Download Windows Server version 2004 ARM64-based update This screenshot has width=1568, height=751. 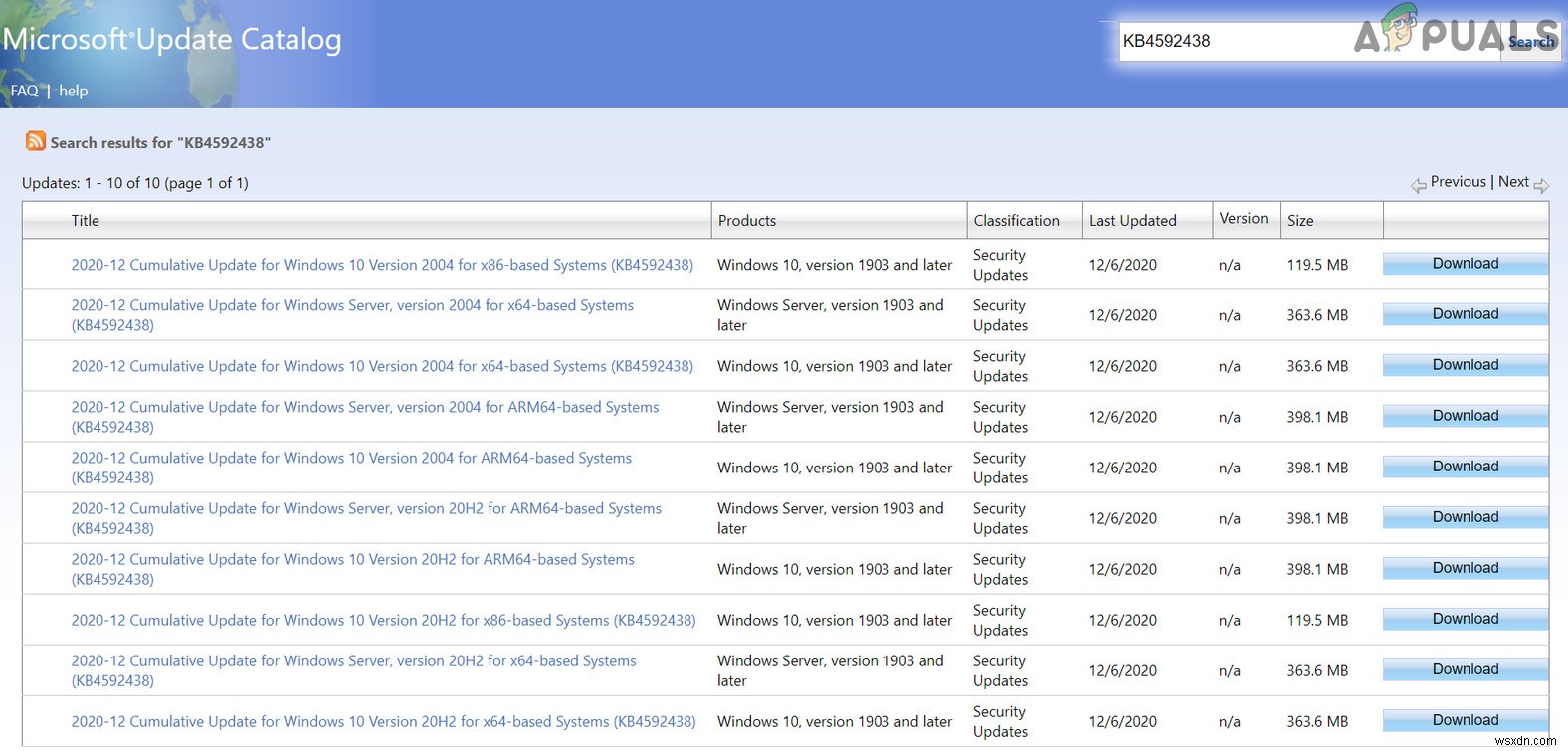click(1466, 416)
